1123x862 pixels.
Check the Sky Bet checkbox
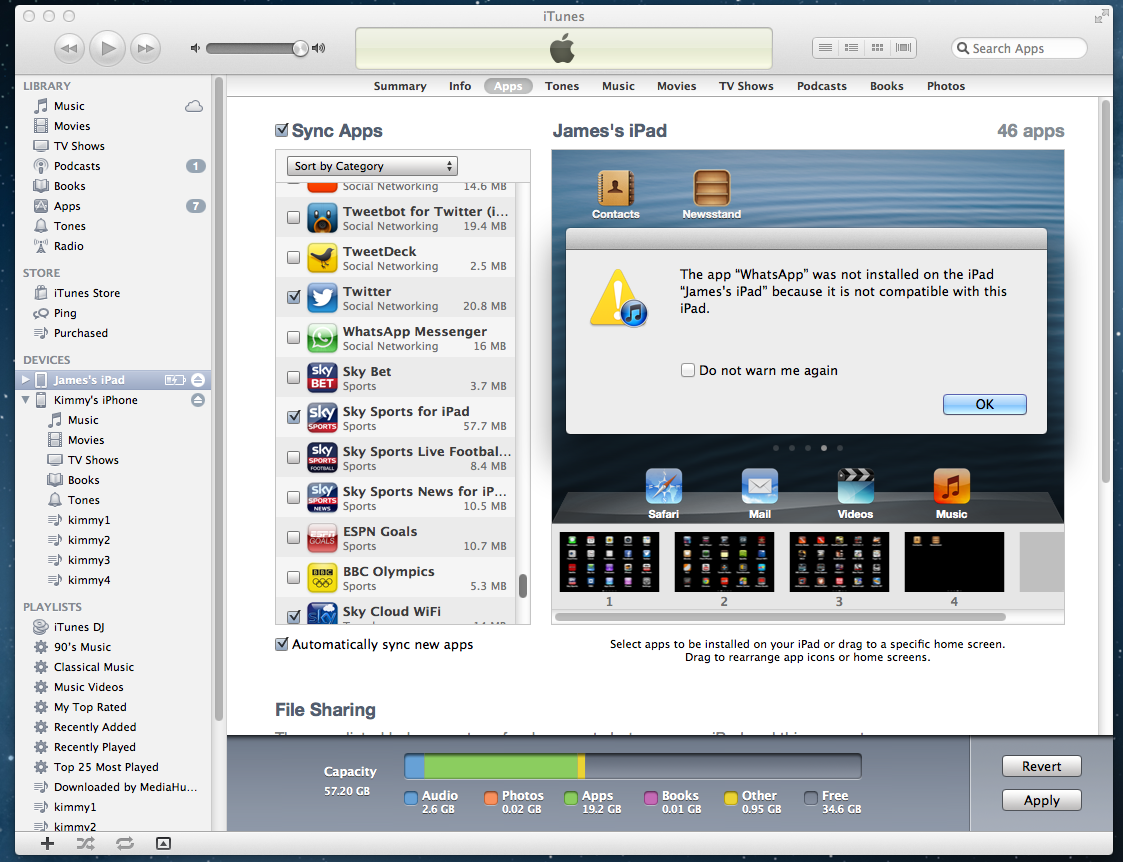(x=294, y=377)
